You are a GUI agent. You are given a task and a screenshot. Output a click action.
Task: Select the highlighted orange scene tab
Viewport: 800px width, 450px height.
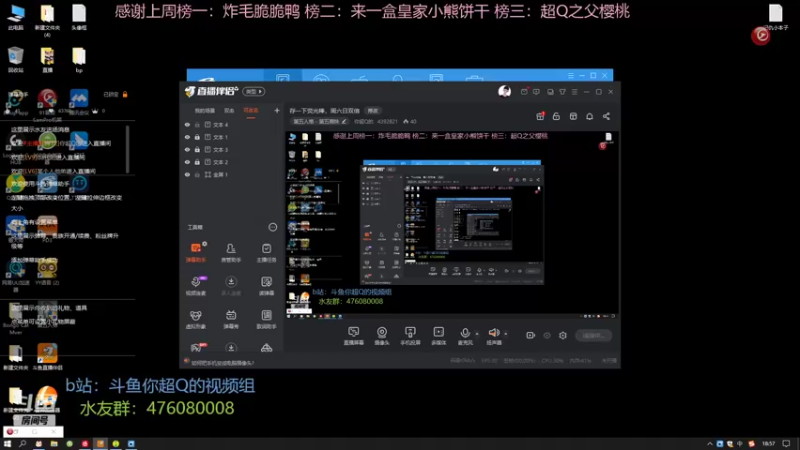(251, 110)
